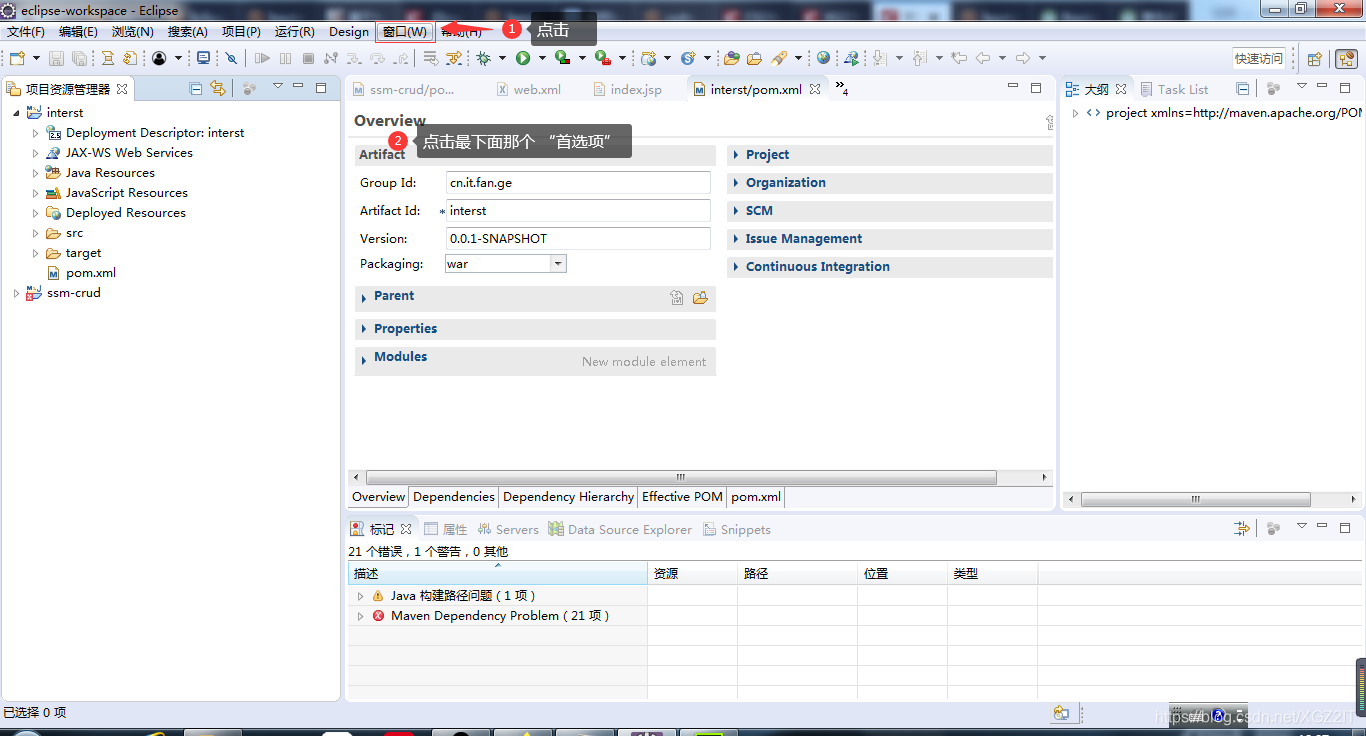
Task: Click Collapse All in Project Explorer
Action: pyautogui.click(x=196, y=88)
